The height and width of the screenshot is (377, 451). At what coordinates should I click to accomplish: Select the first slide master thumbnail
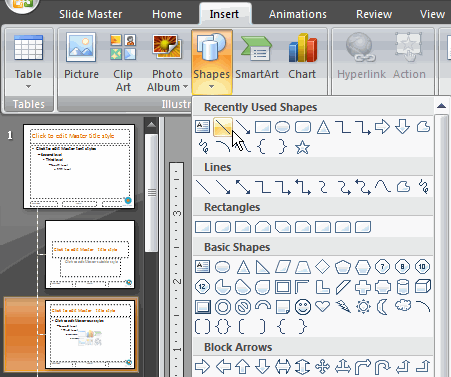(79, 166)
